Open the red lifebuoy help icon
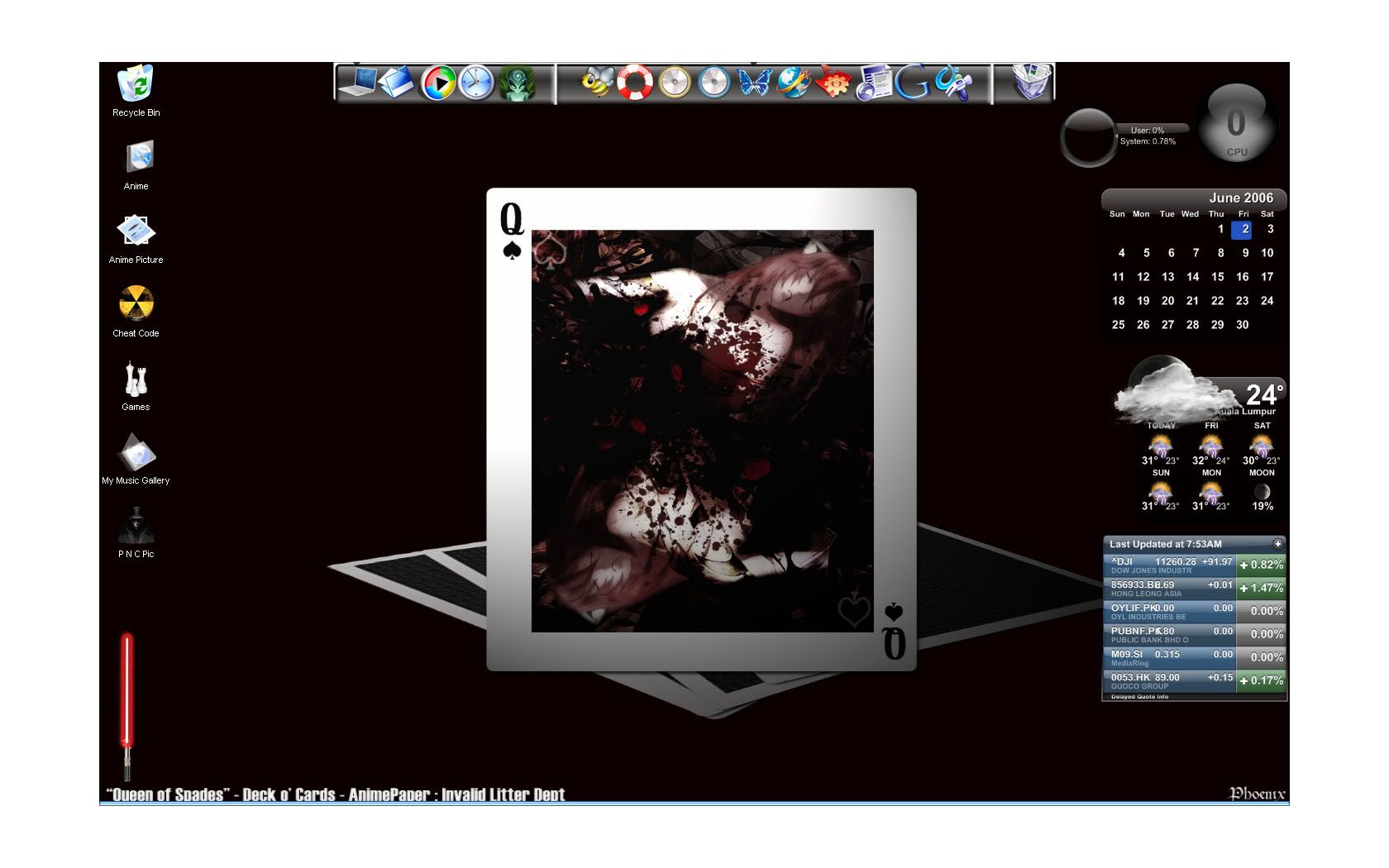 pyautogui.click(x=635, y=83)
